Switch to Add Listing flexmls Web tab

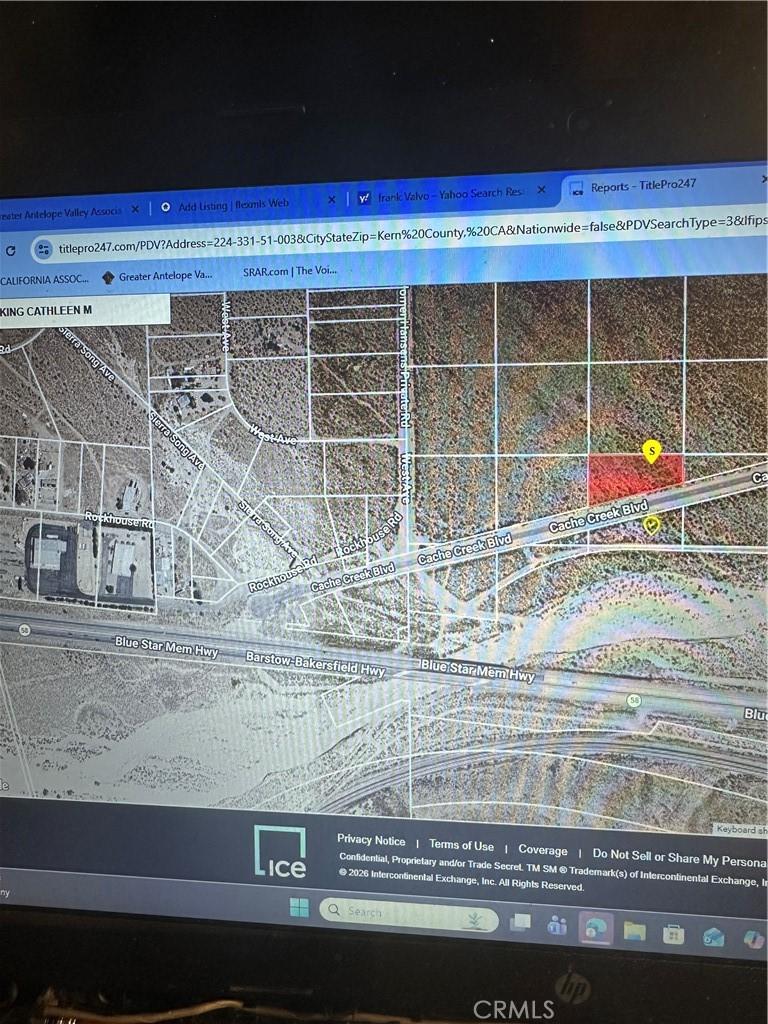(x=233, y=205)
